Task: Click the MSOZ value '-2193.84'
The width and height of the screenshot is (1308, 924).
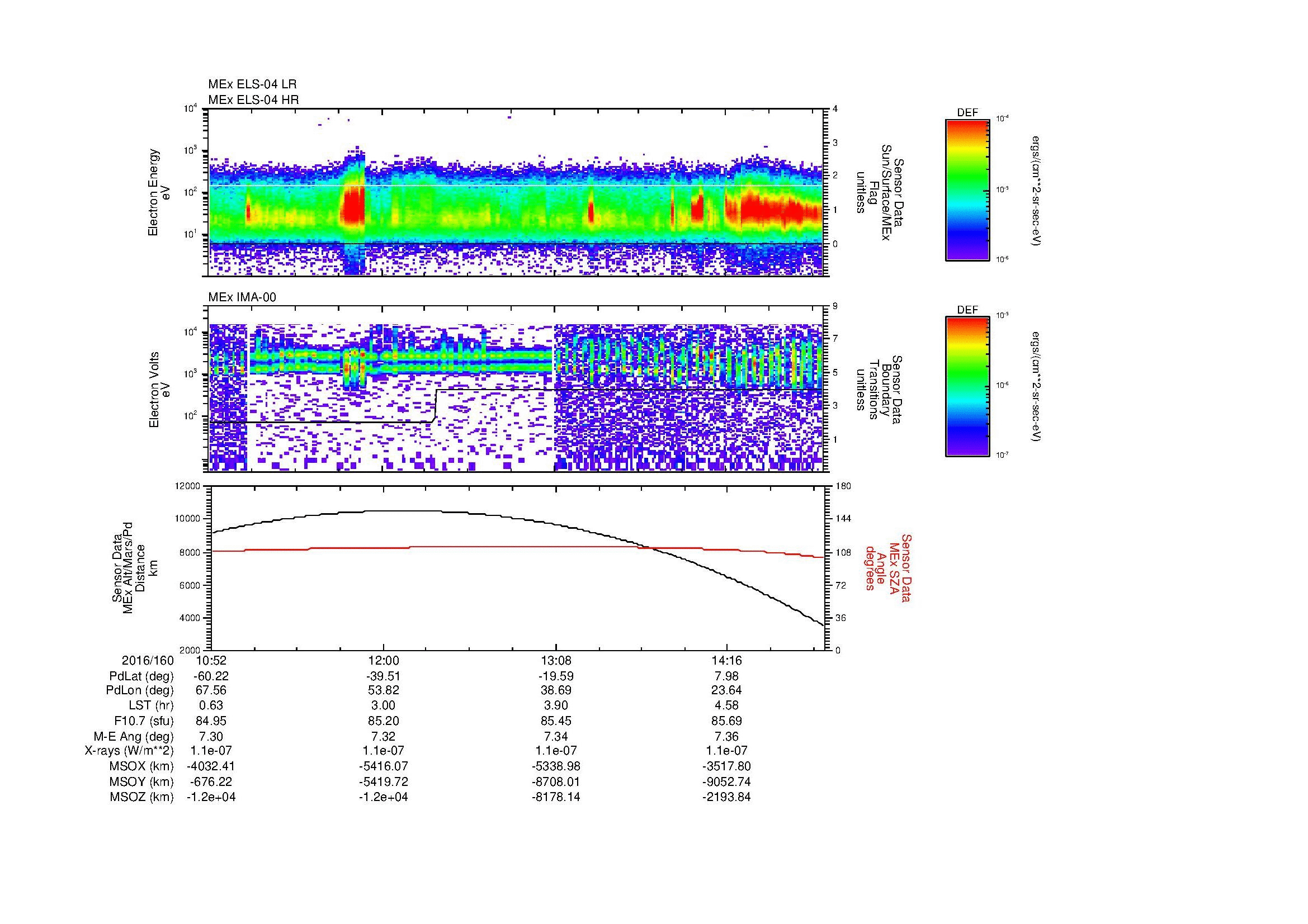Action: [727, 797]
